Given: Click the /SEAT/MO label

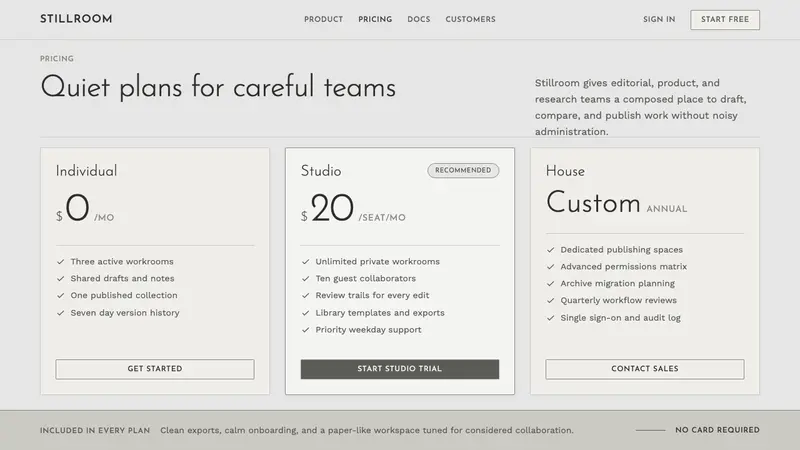Looking at the screenshot, I should pyautogui.click(x=382, y=218).
